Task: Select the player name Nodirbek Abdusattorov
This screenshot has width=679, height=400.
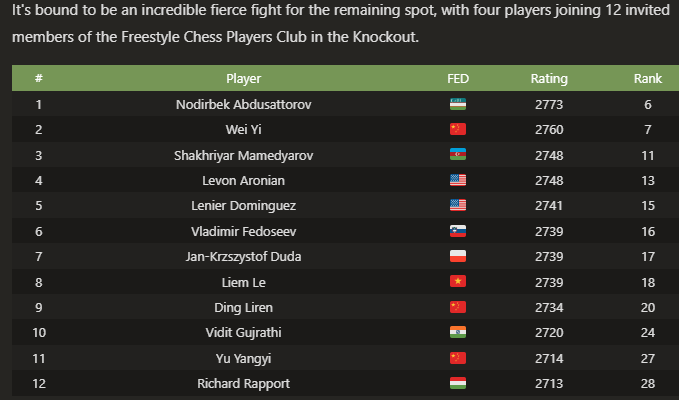Action: [x=244, y=104]
